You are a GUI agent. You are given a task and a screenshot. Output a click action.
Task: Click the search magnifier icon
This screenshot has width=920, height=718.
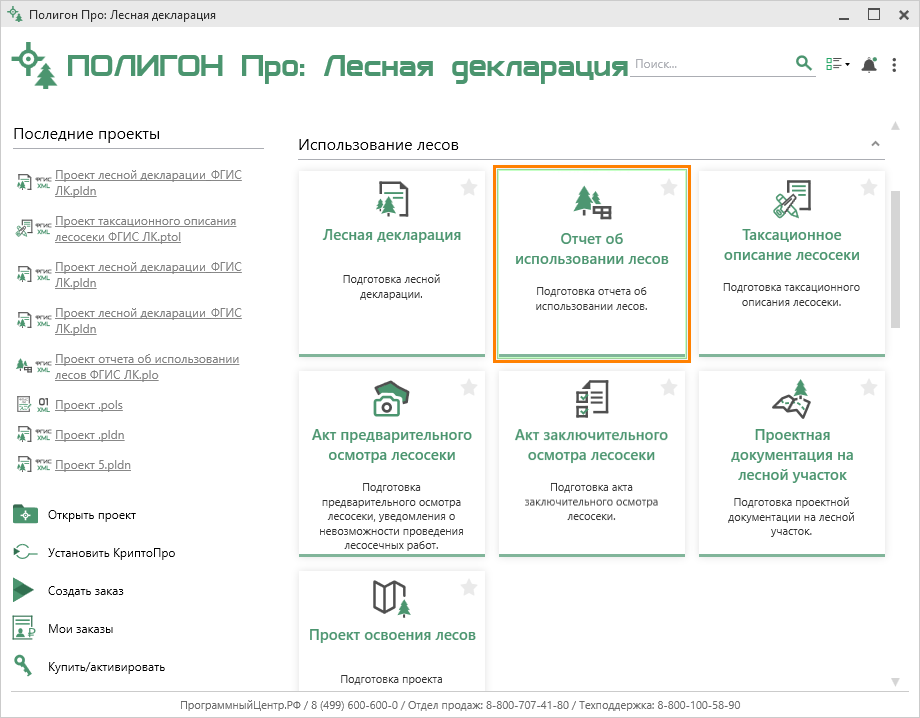click(x=803, y=63)
